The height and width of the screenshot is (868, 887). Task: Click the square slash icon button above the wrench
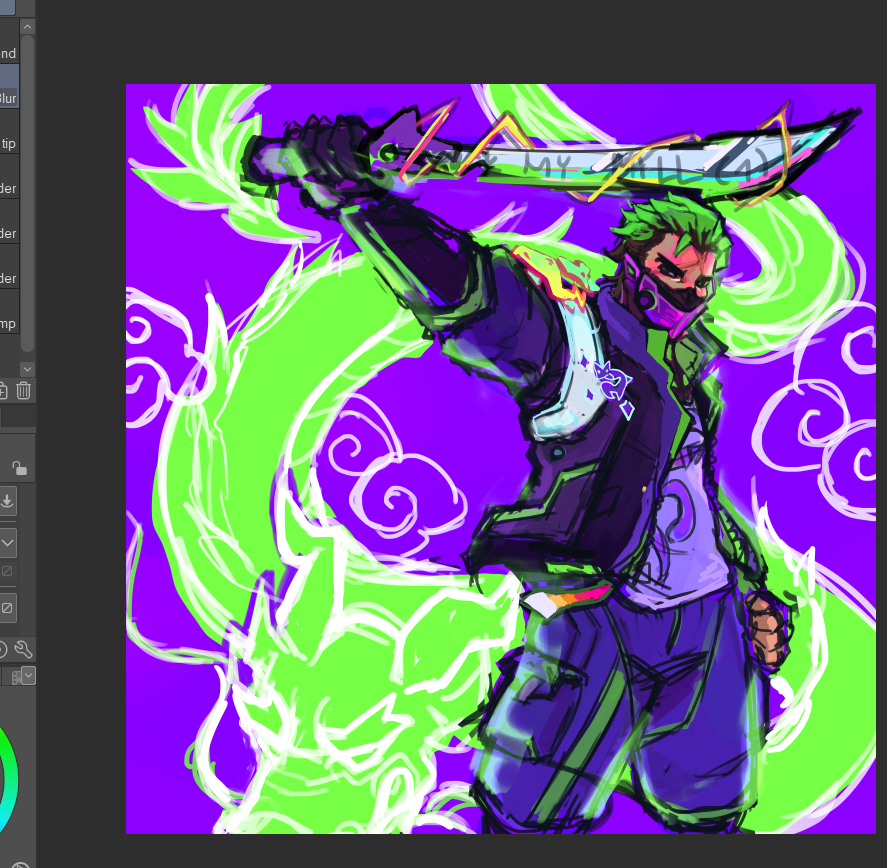pos(7,608)
